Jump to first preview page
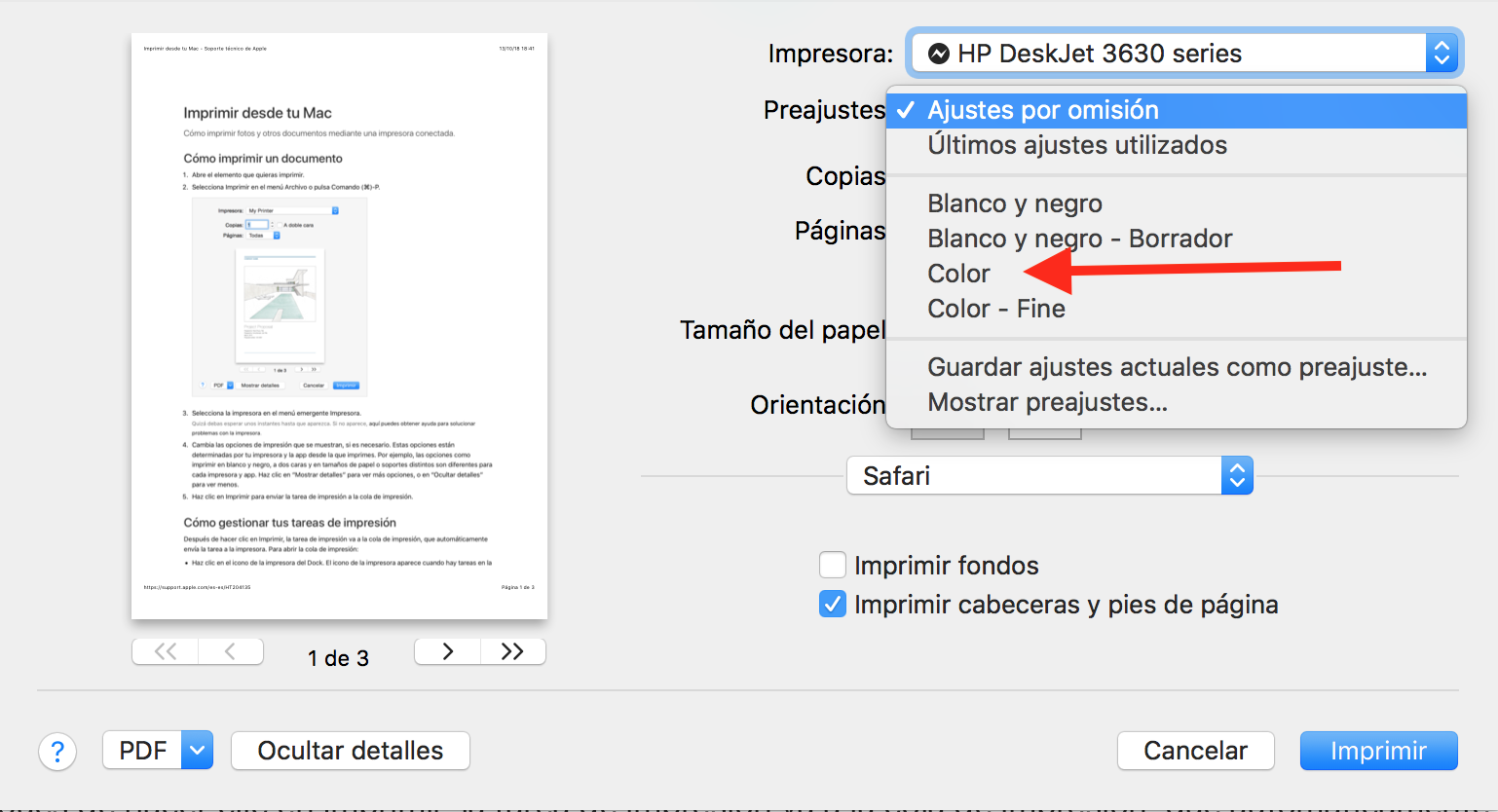The width and height of the screenshot is (1498, 812). pos(166,651)
